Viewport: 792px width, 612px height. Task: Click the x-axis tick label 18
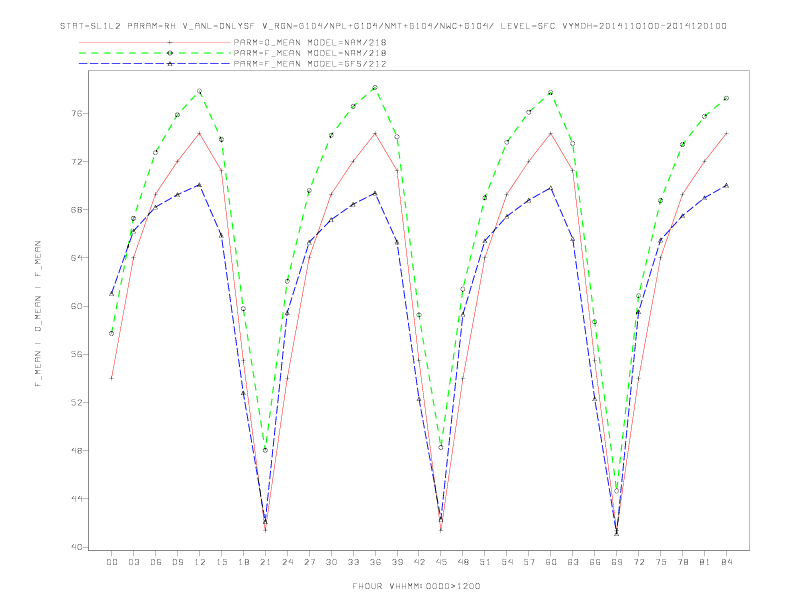coord(243,562)
